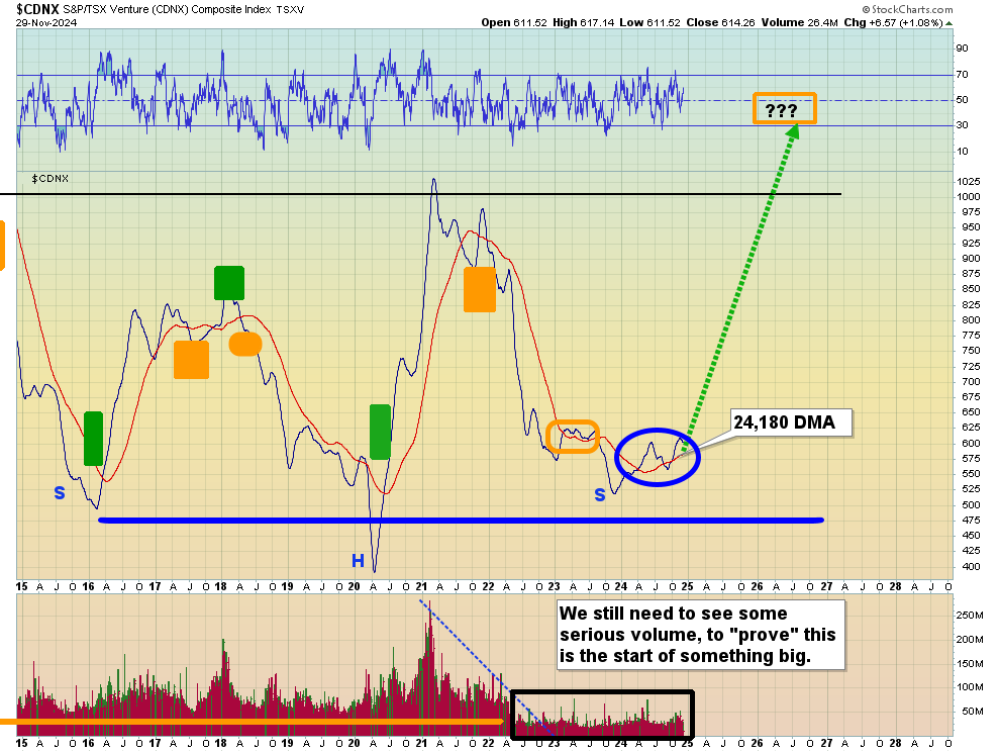Select the High value "617.14"
The height and width of the screenshot is (752, 1000).
point(598,22)
